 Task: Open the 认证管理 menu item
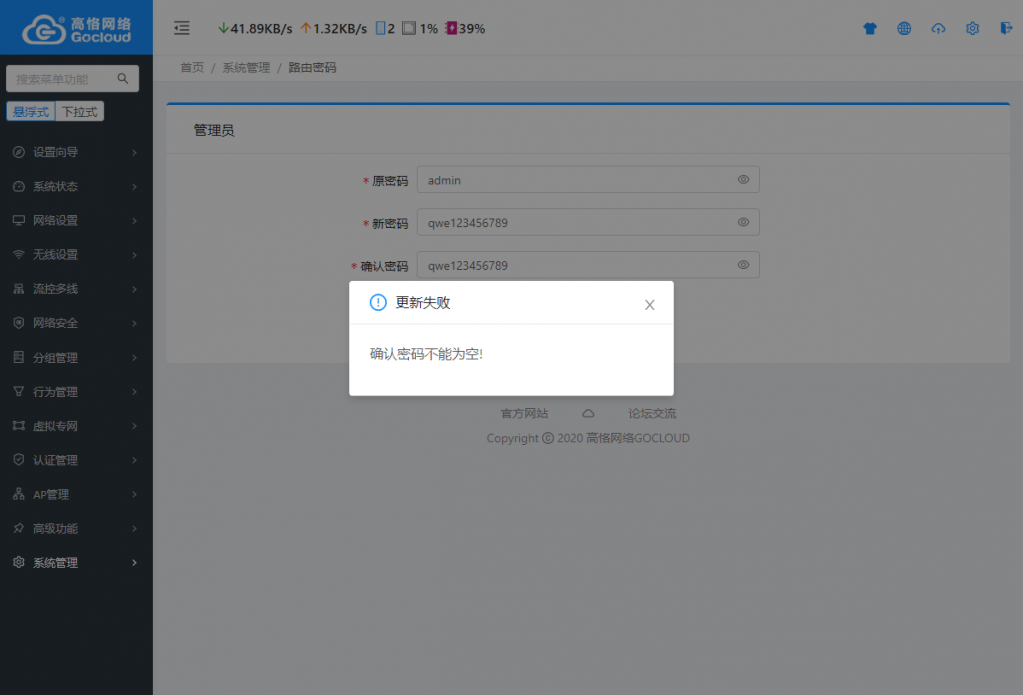point(76,460)
